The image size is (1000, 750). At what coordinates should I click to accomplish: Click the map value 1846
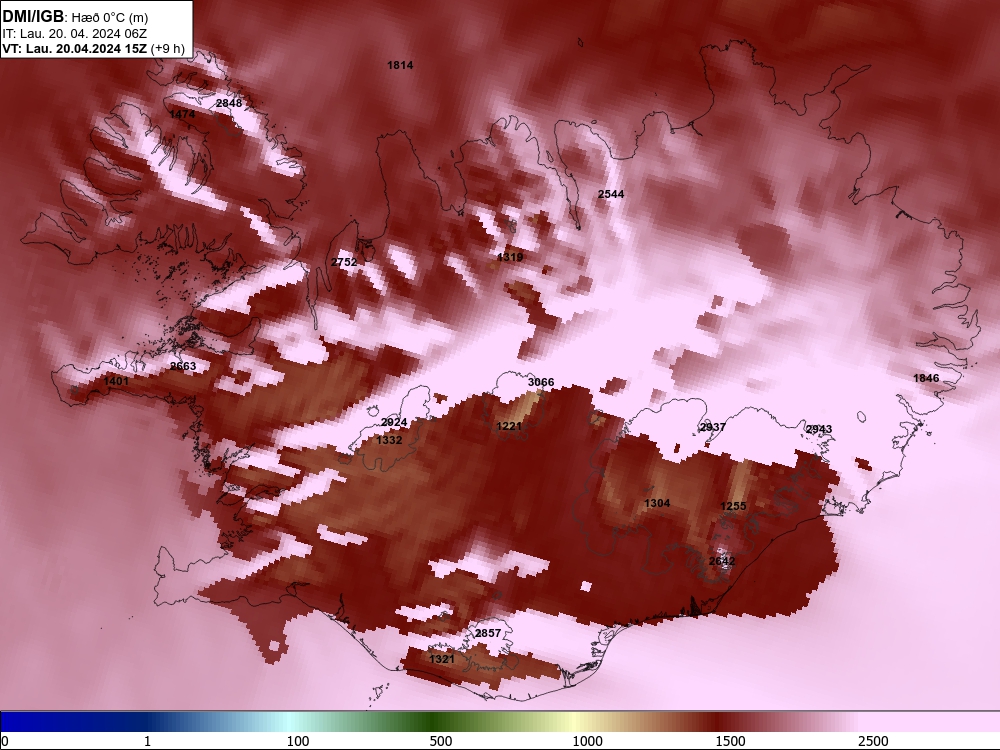[x=926, y=378]
